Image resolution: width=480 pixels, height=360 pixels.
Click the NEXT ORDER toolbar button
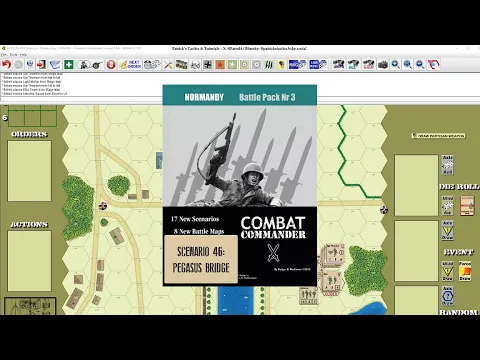coord(130,64)
